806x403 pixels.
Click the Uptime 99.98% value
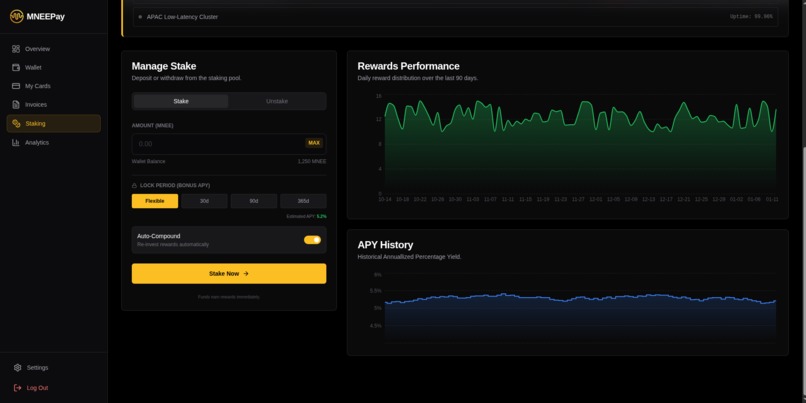[x=751, y=17]
